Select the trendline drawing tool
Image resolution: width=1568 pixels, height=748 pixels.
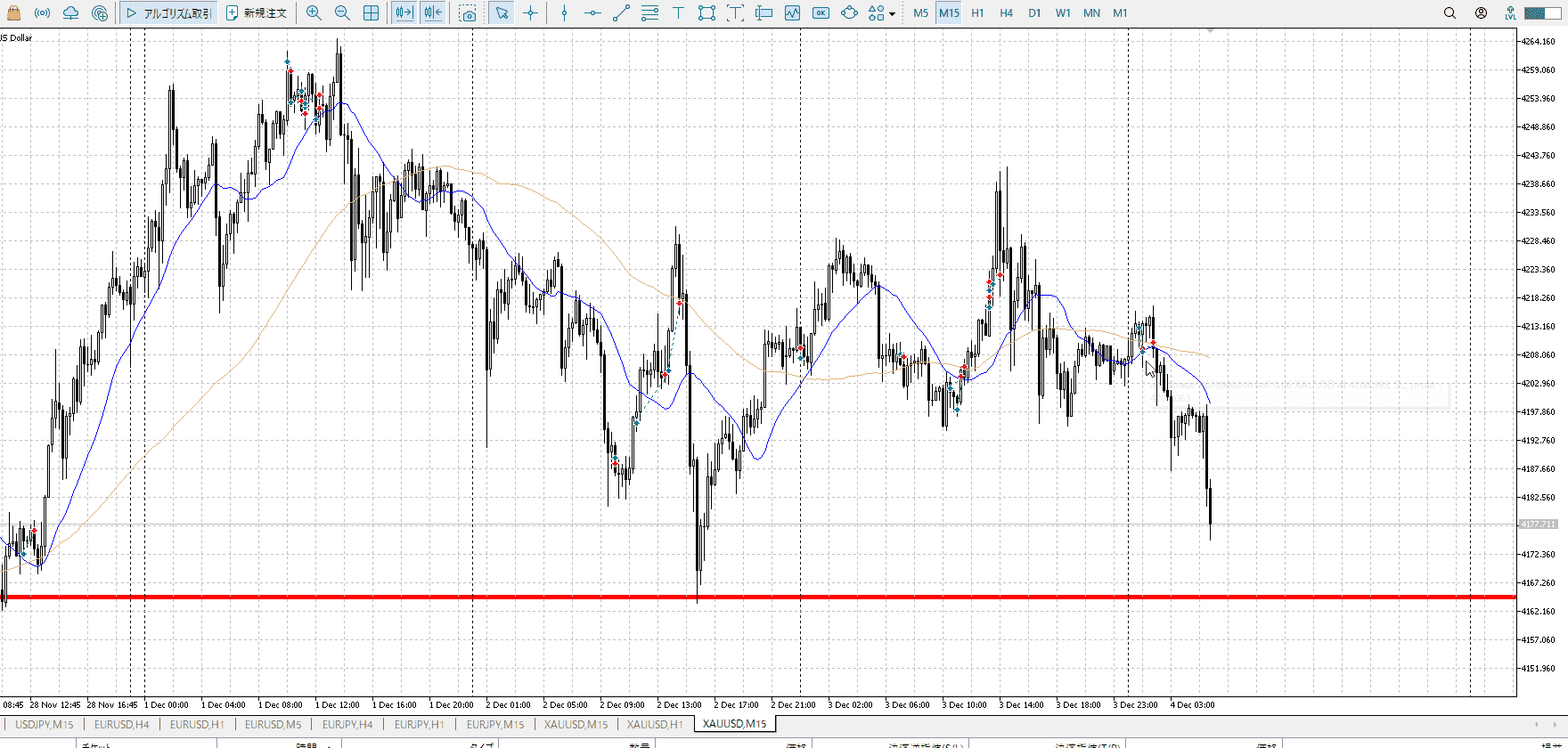(x=621, y=13)
